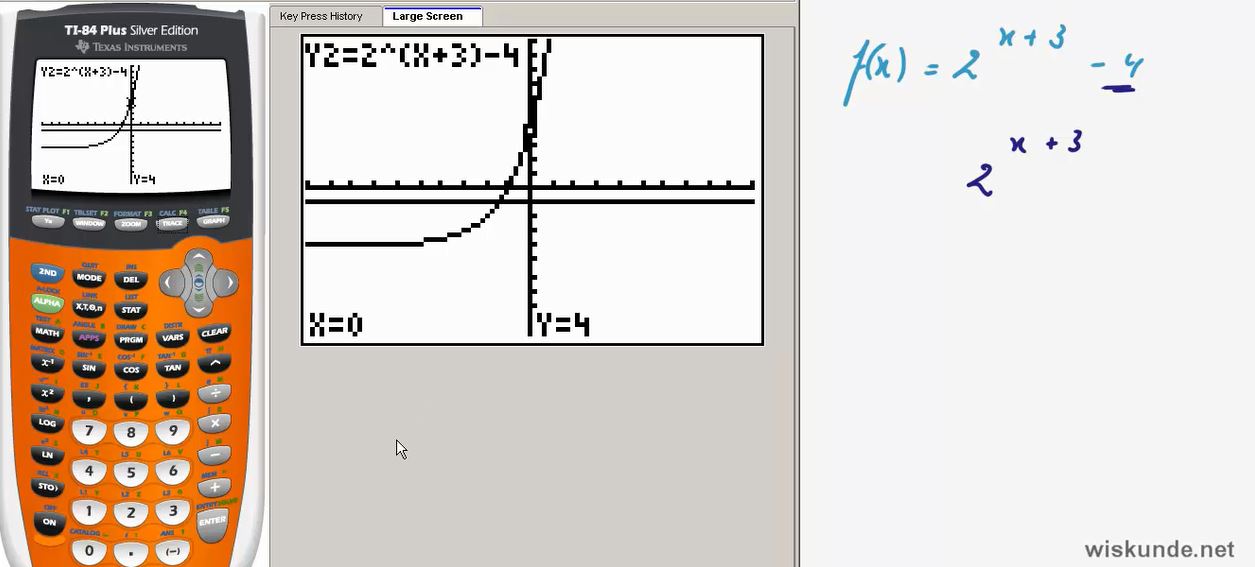Click the GRAPH calculator key
1255x567 pixels.
coord(214,222)
